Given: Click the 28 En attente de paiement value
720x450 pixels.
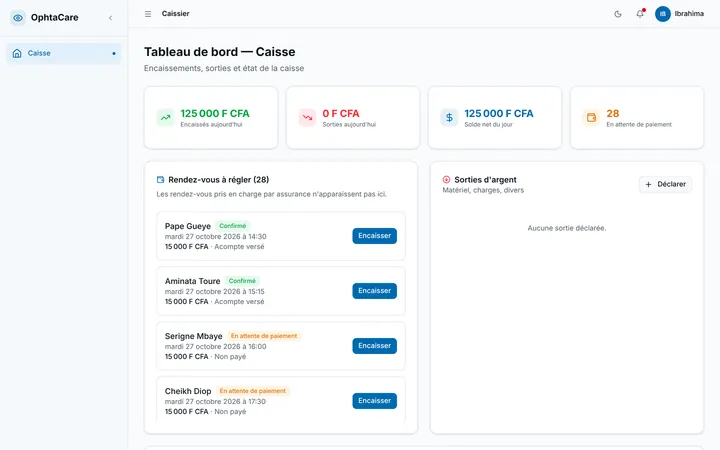Looking at the screenshot, I should pos(613,113).
